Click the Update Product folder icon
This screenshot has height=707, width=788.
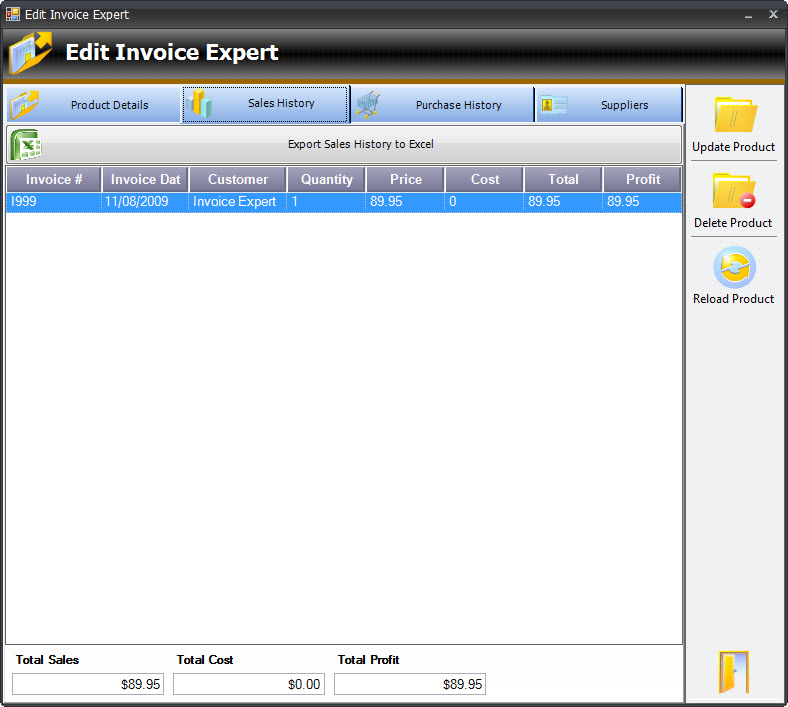pos(735,115)
